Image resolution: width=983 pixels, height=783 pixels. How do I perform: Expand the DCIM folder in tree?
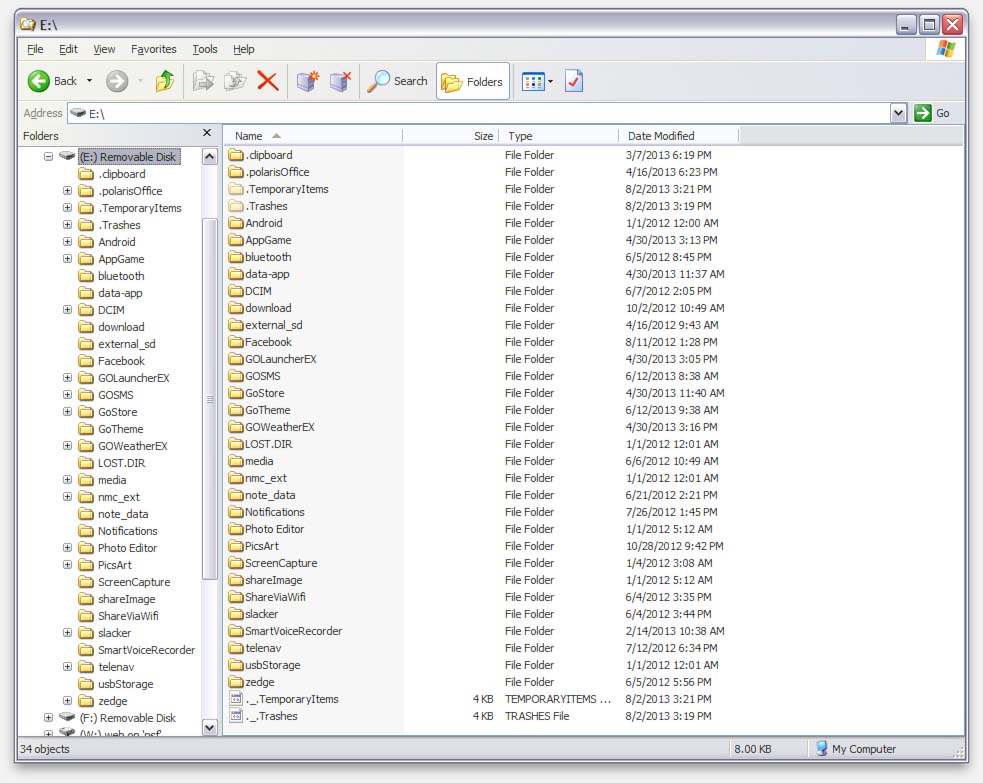67,310
